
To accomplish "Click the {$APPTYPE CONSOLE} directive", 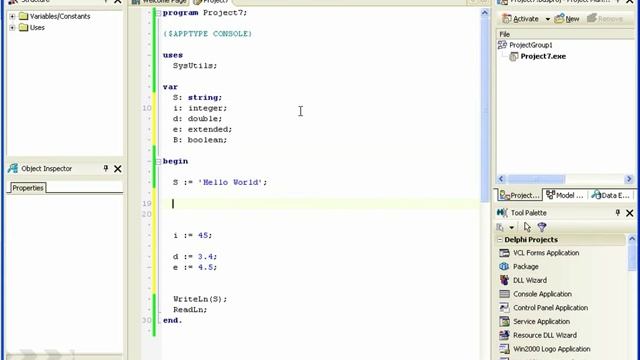I will tap(207, 34).
